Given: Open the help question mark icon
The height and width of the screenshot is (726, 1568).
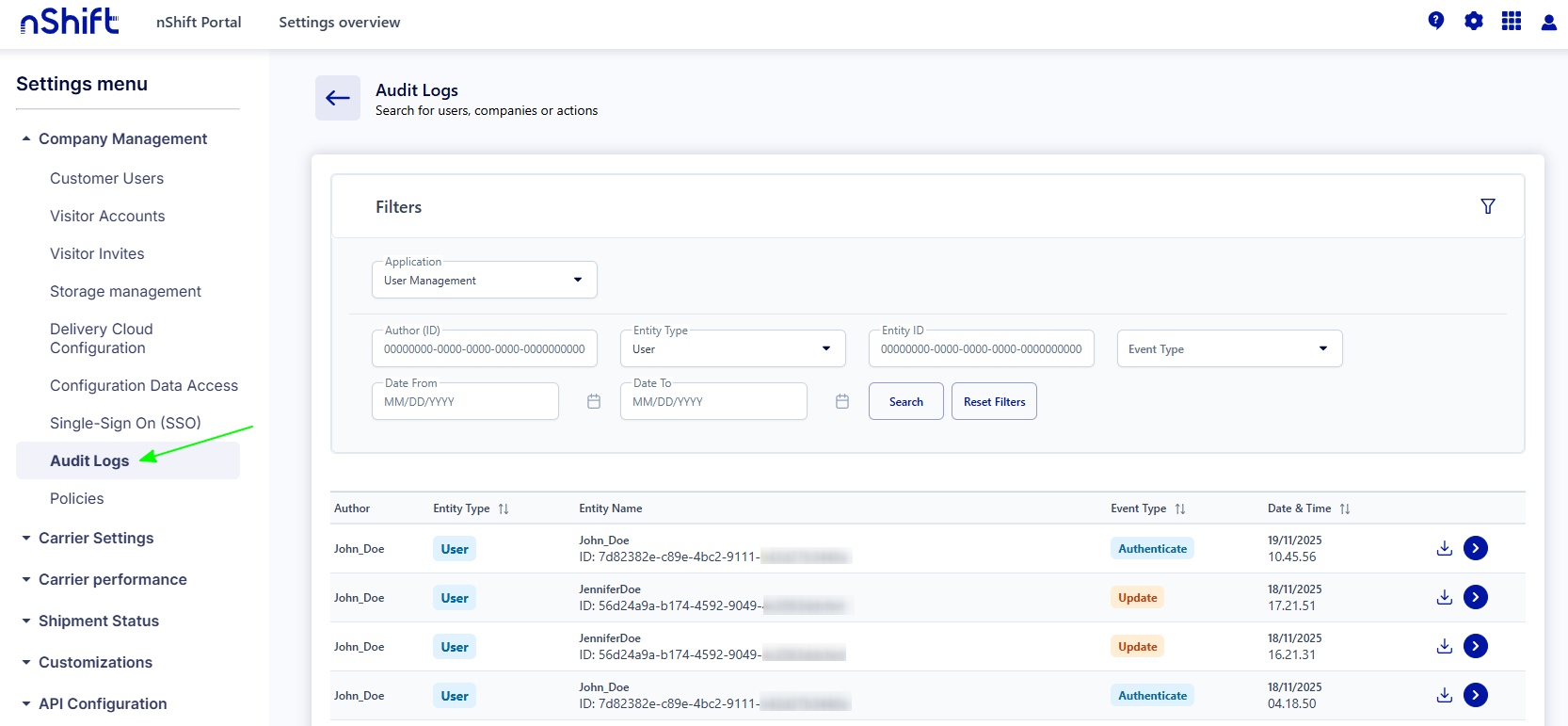Looking at the screenshot, I should click(1435, 21).
